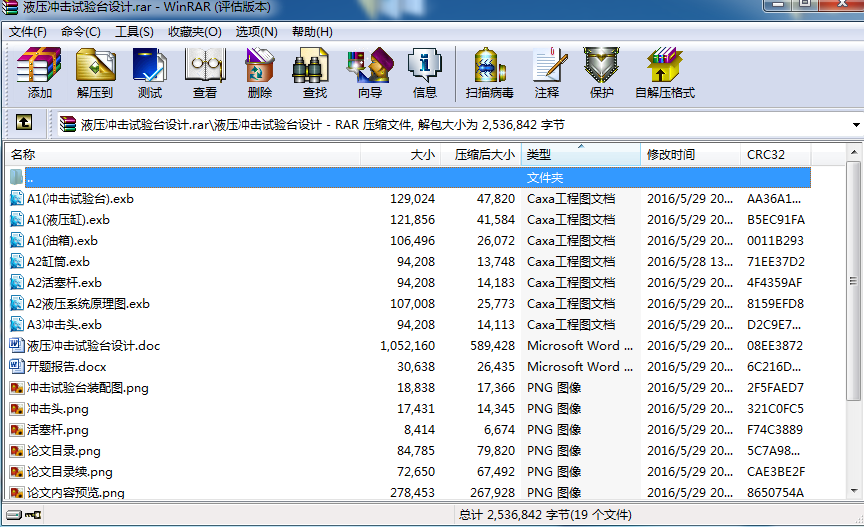Click the Caxa icon of A3冲击头.exb
The height and width of the screenshot is (527, 864).
(17, 324)
